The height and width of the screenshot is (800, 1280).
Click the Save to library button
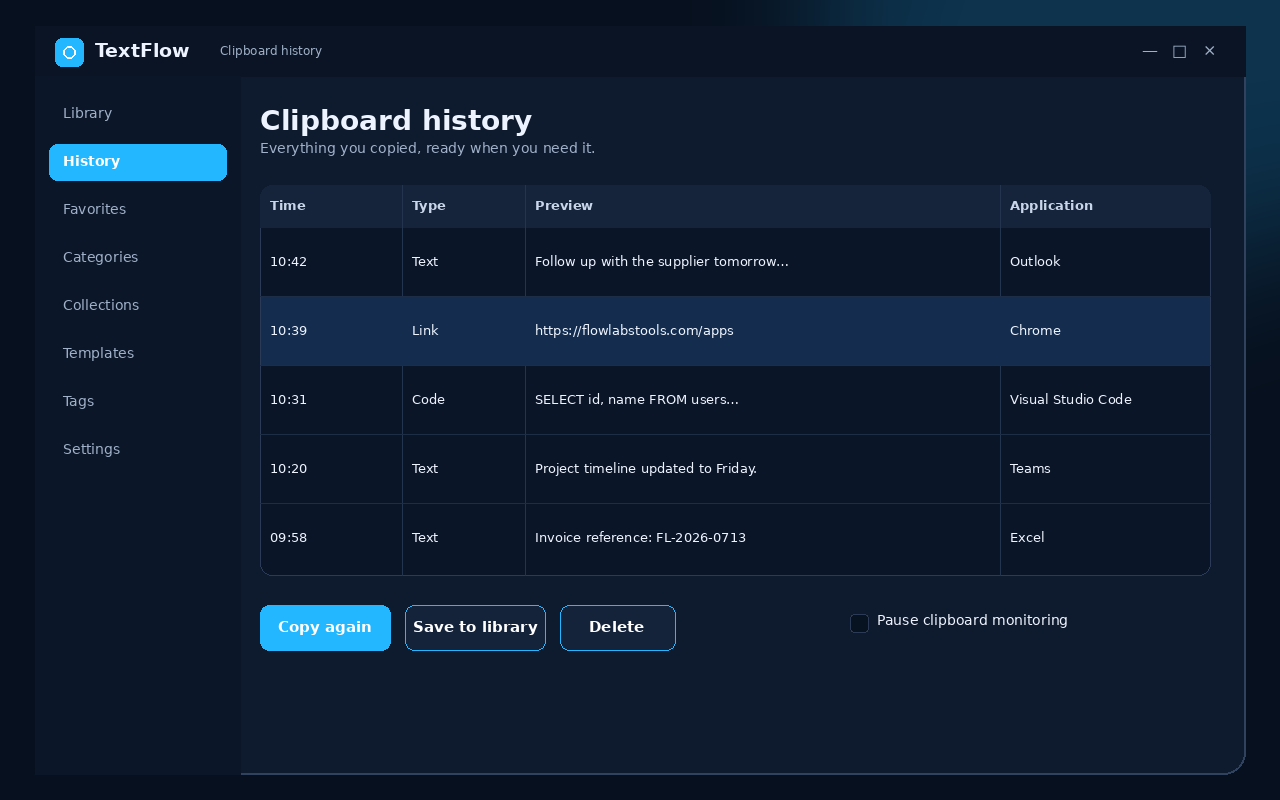(475, 628)
